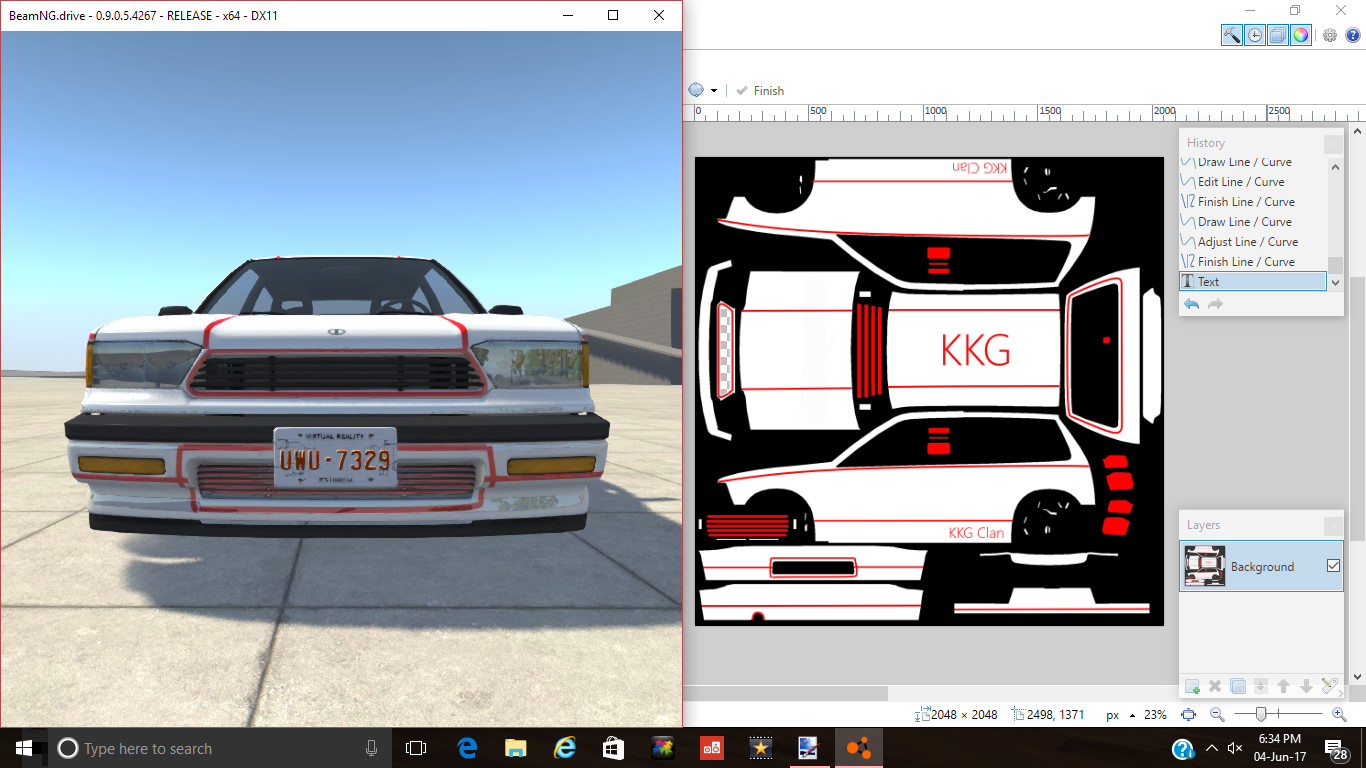Launch Internet Explorer from taskbar
This screenshot has width=1366, height=768.
(565, 748)
